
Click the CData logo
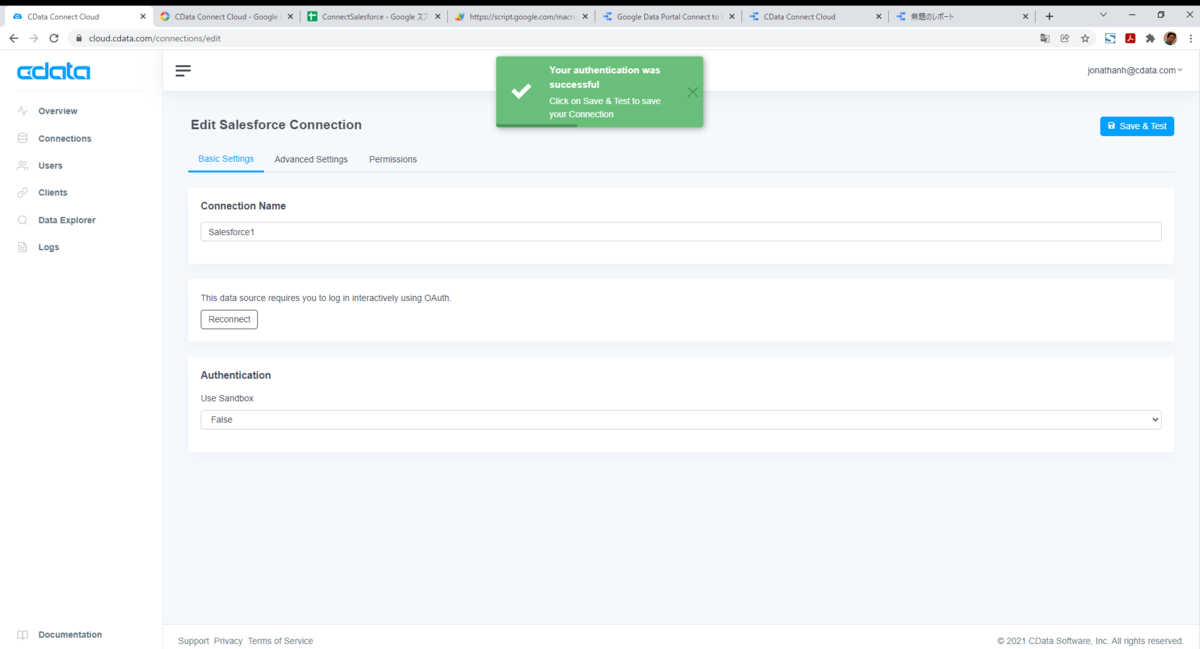[x=54, y=72]
